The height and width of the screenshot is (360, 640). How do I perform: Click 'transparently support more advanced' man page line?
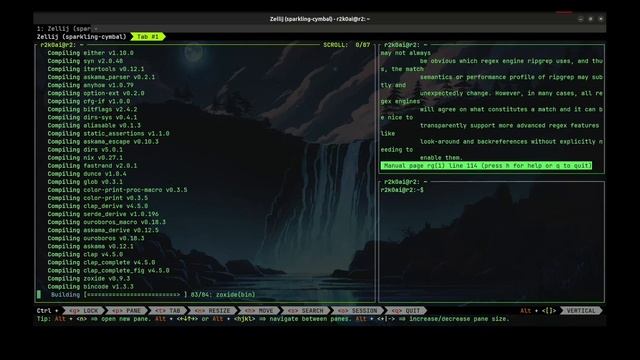[x=509, y=126]
